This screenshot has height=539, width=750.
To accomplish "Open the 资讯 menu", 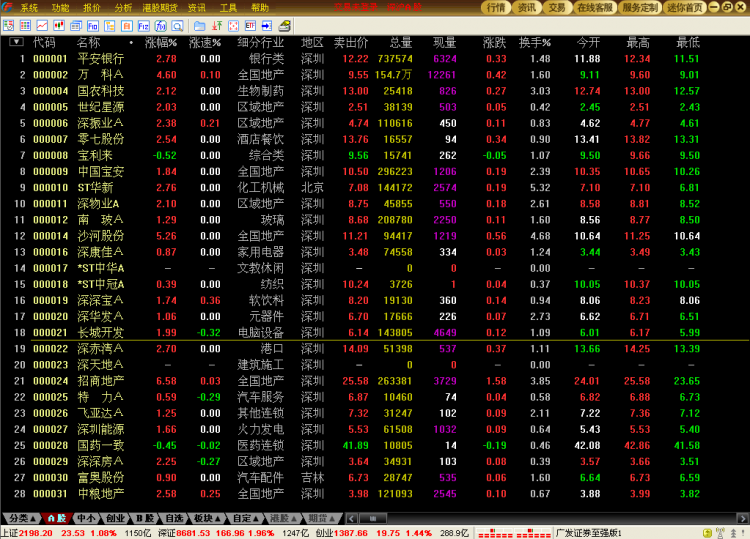I will point(197,8).
